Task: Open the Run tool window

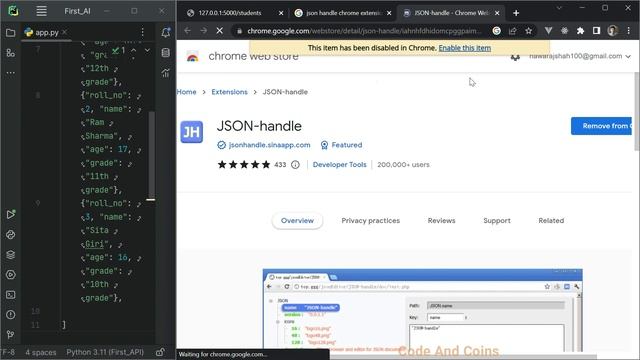Action: 11,214
